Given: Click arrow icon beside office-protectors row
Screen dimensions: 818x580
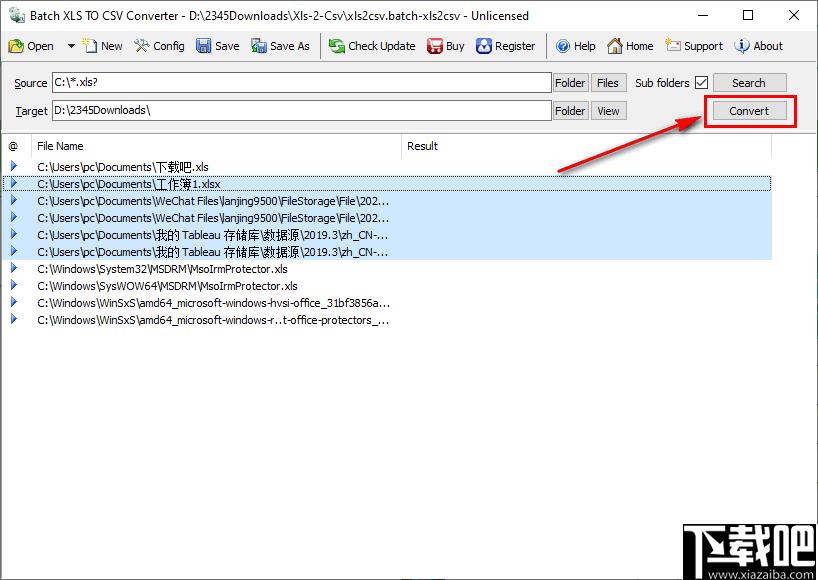Looking at the screenshot, I should coord(14,319).
